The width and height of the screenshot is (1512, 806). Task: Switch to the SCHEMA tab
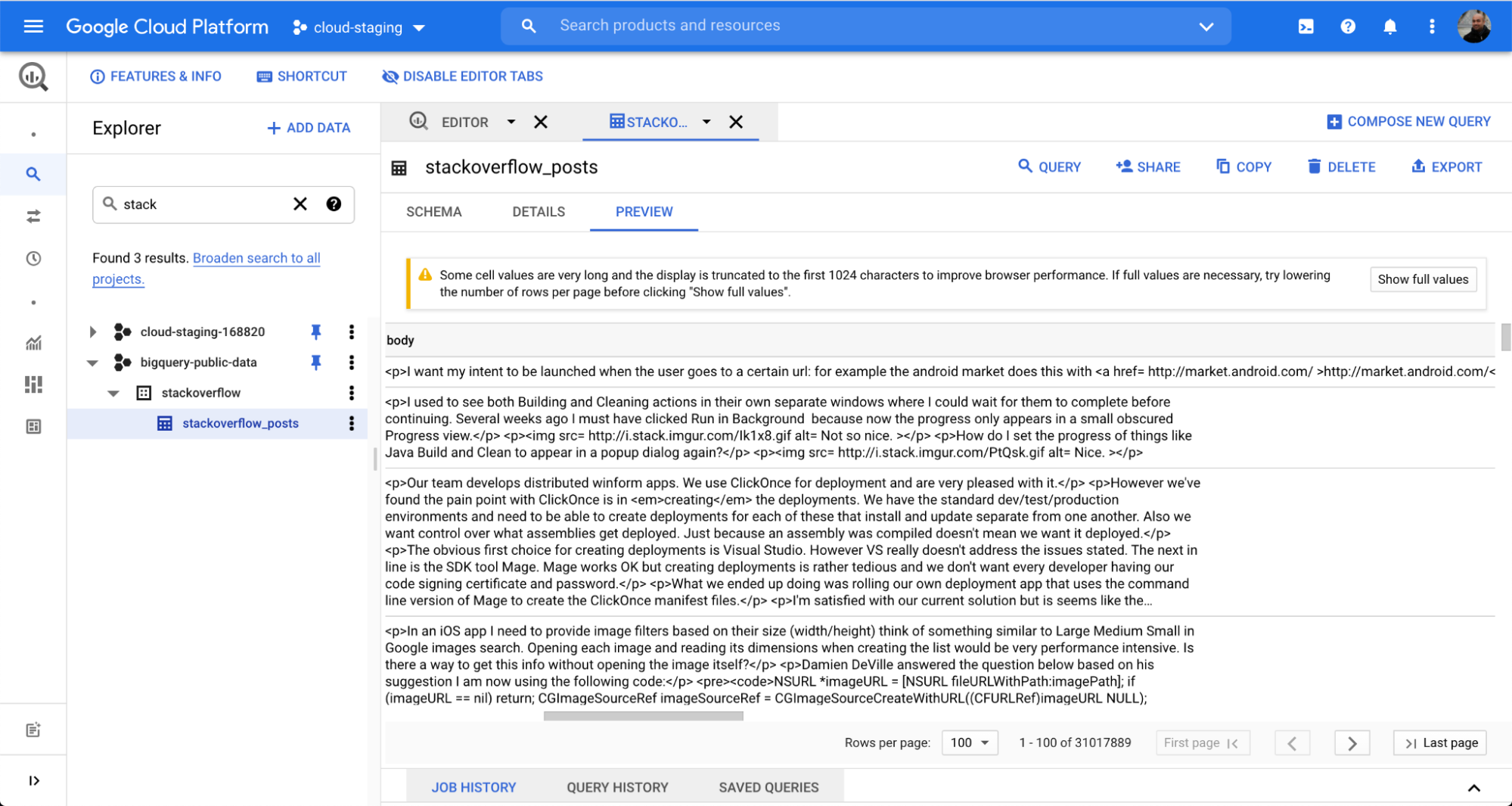434,212
